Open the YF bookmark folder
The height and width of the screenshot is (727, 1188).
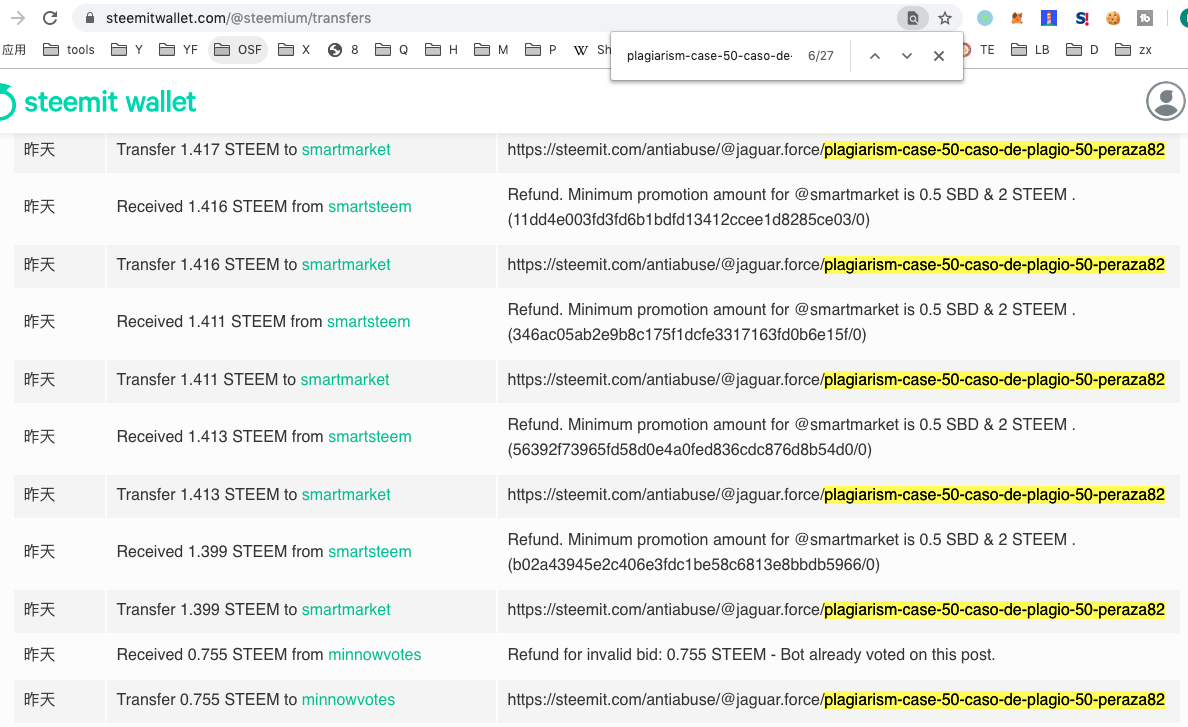pyautogui.click(x=179, y=50)
